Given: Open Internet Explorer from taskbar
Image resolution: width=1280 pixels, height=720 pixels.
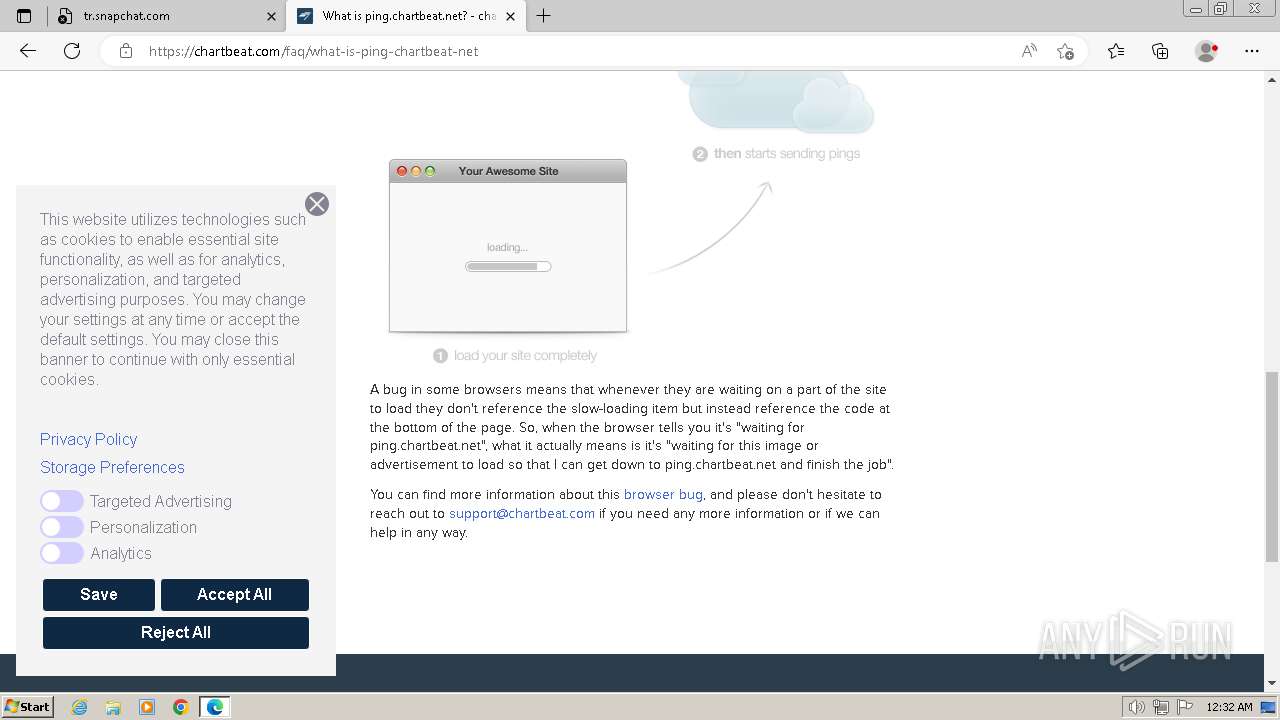Looking at the screenshot, I should tap(80, 707).
